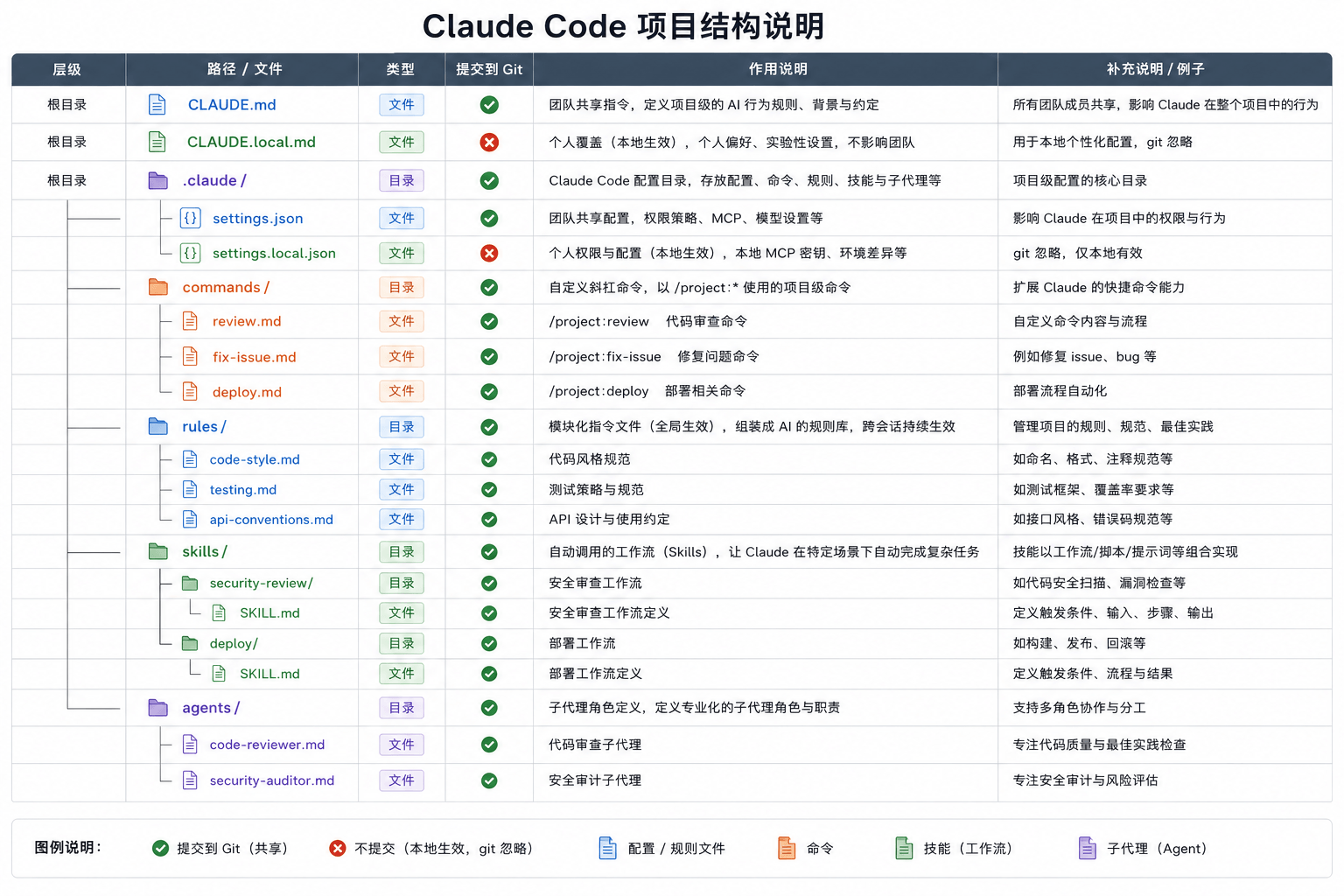Screen dimensions: 1344x896
Task: Click the blue file icon beside CLAUDE.md
Action: tap(157, 105)
